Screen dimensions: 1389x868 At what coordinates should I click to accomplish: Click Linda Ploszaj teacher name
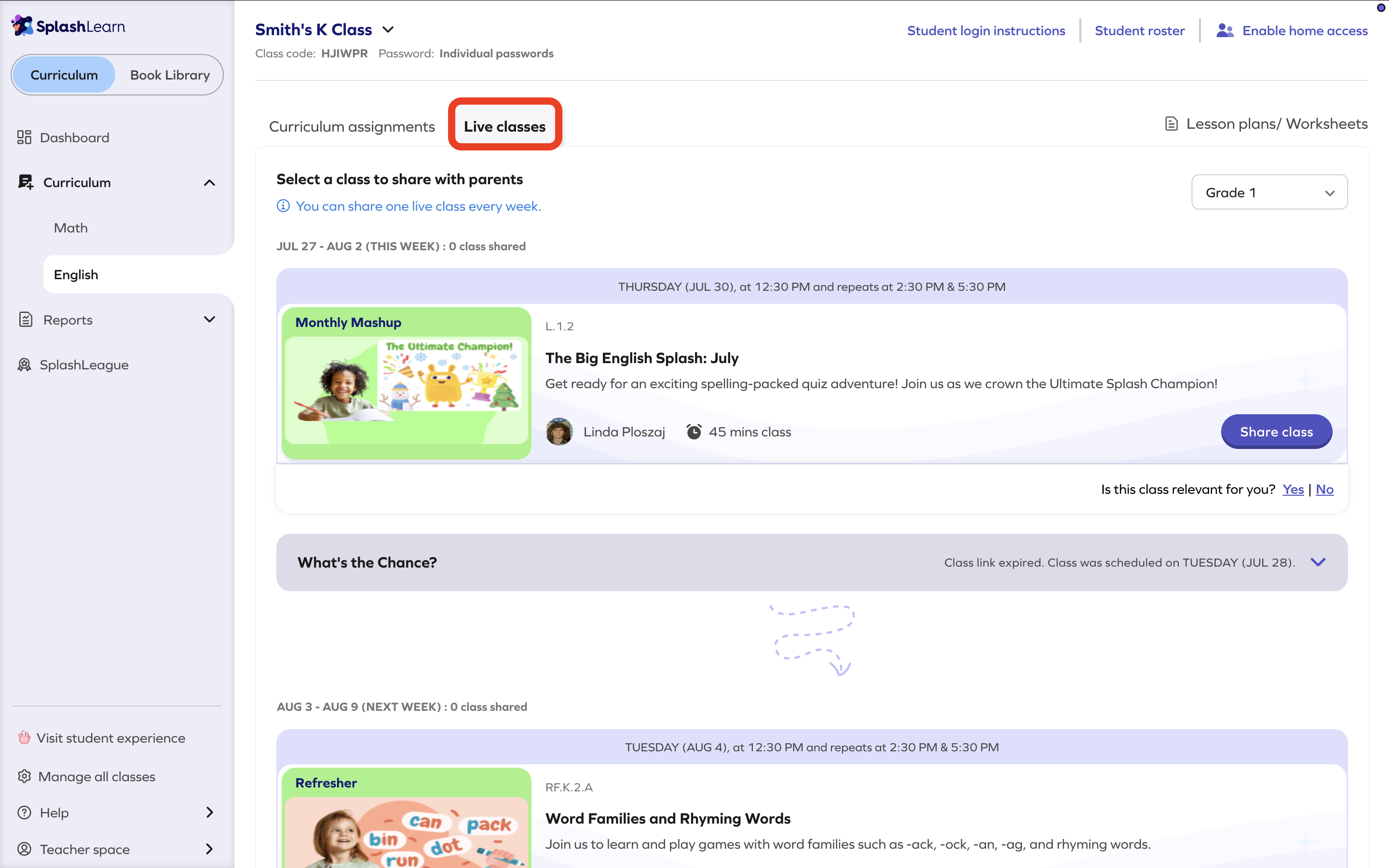pos(624,432)
